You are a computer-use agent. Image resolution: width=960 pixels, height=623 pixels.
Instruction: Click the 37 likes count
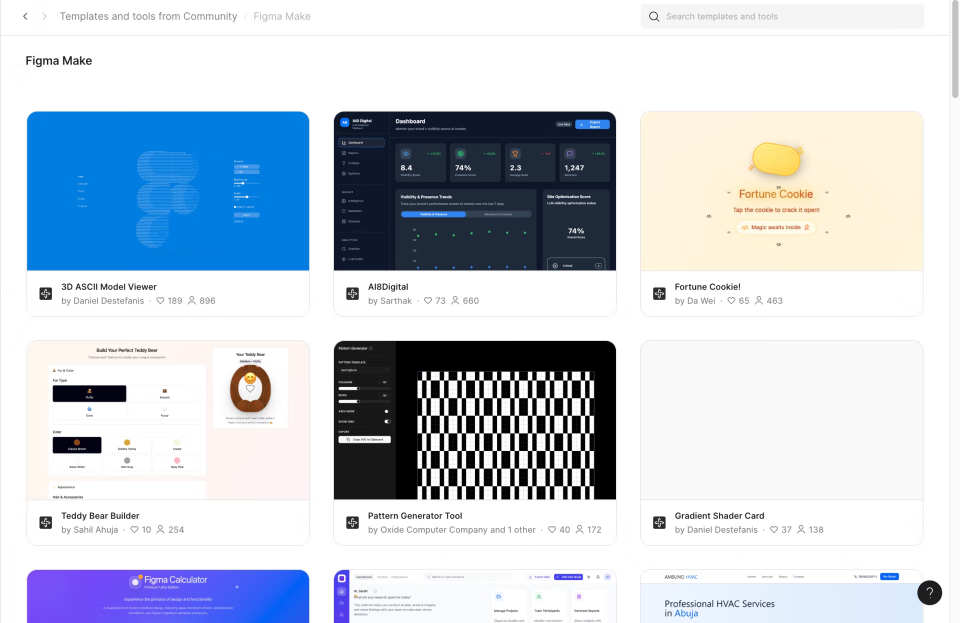pos(786,530)
